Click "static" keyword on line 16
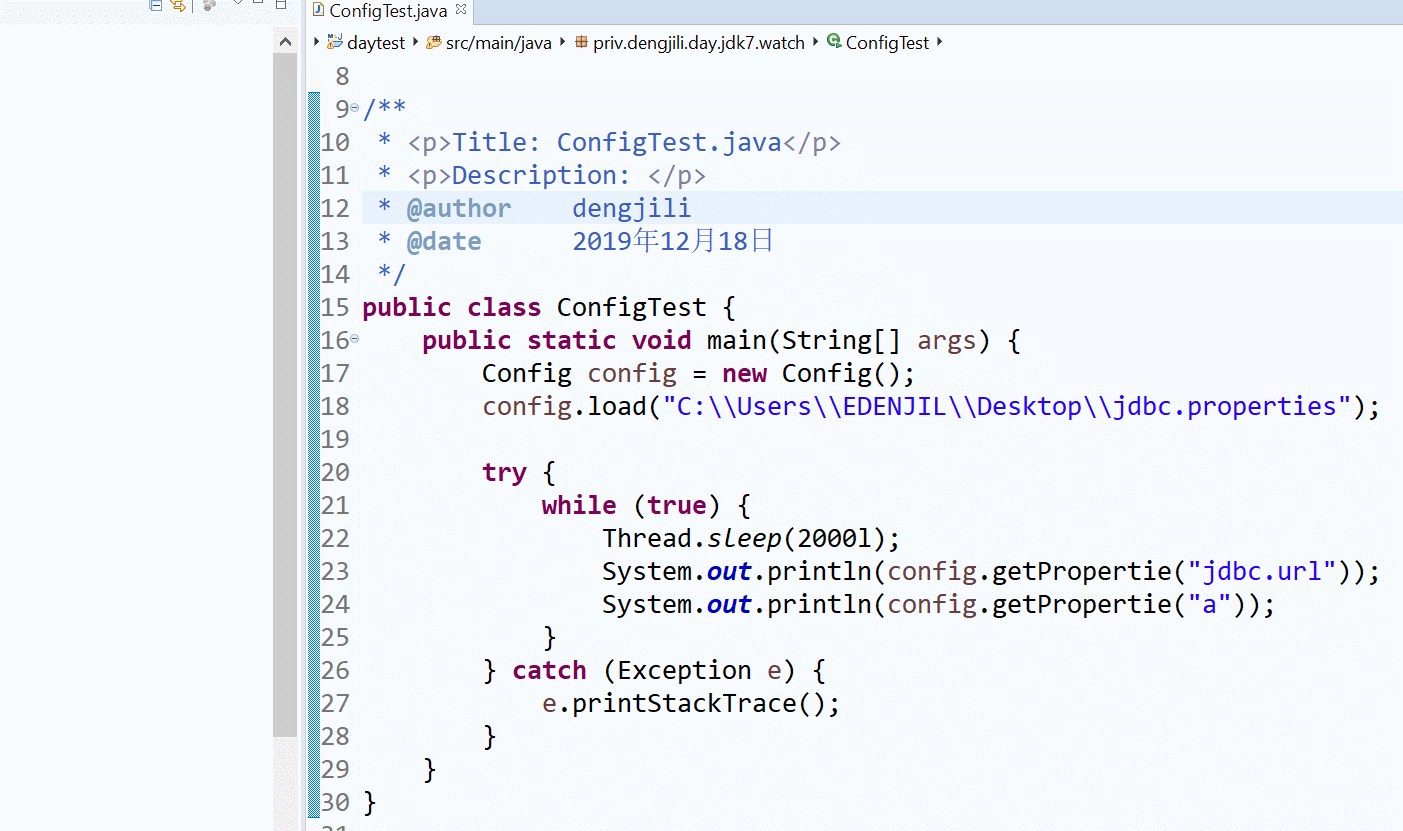The height and width of the screenshot is (831, 1403). click(572, 340)
